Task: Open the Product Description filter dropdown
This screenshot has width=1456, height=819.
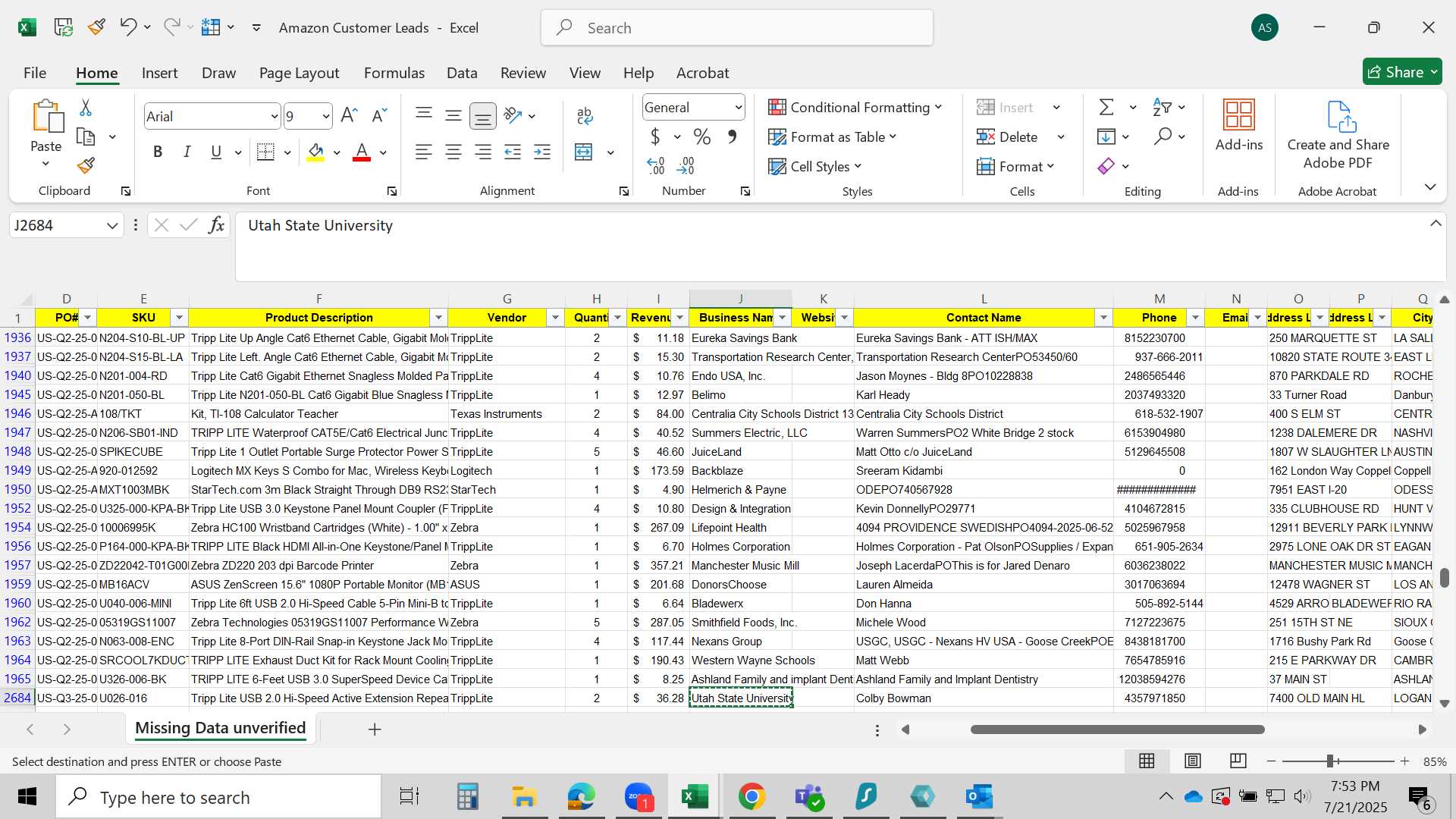Action: [x=438, y=318]
